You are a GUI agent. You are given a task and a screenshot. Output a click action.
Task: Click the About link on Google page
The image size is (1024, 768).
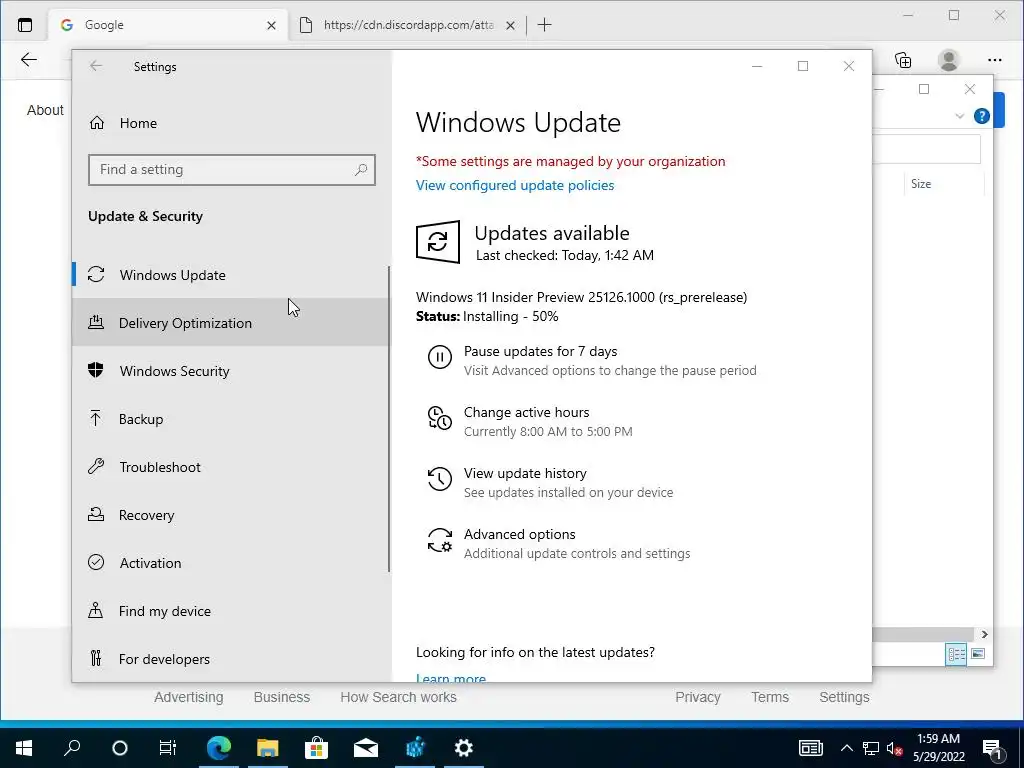[x=45, y=110]
